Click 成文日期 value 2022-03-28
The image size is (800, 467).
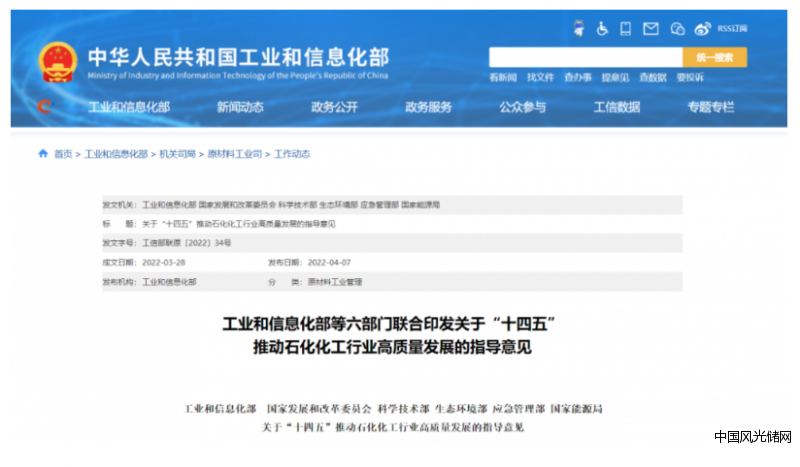164,262
